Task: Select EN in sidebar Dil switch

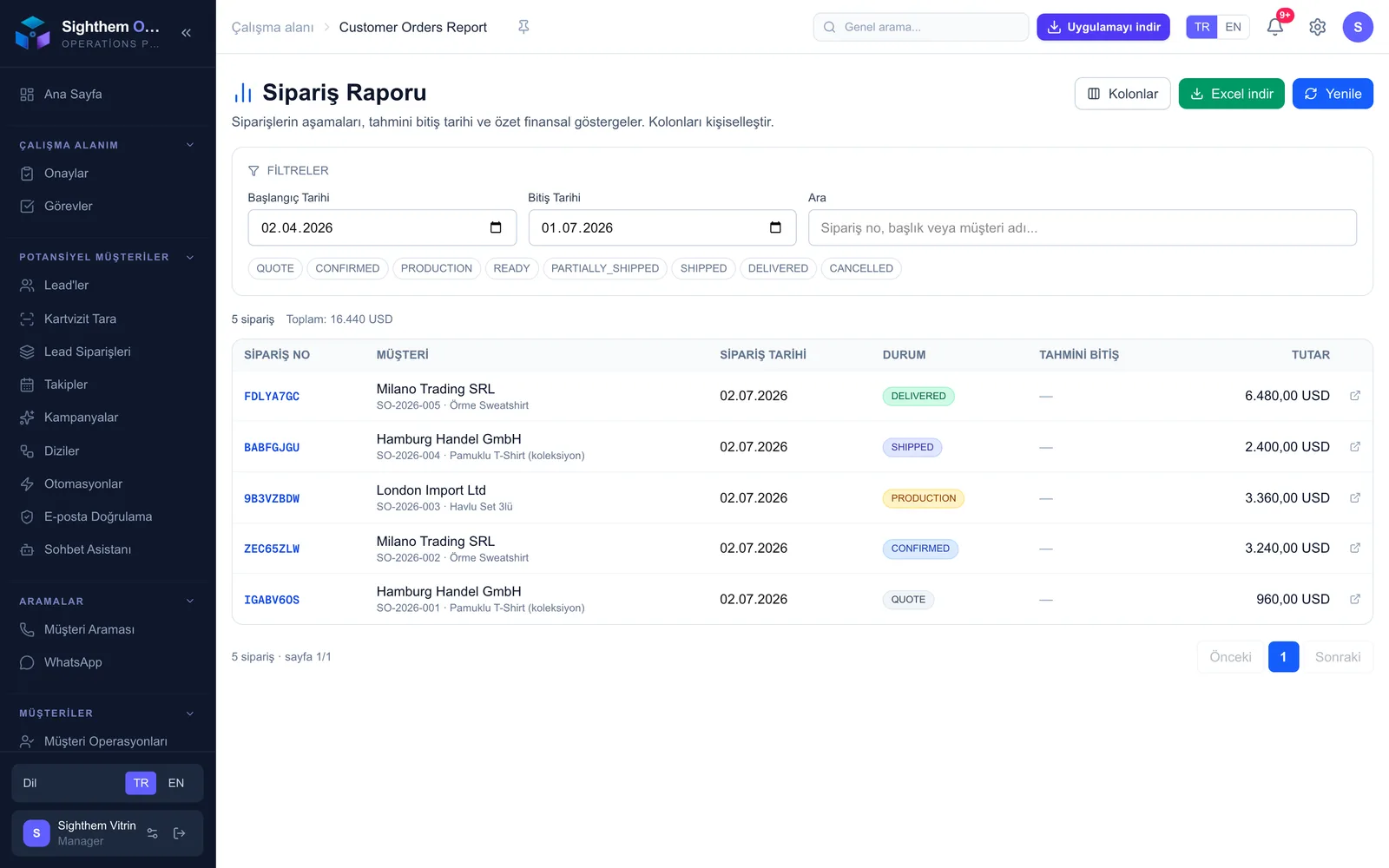Action: pyautogui.click(x=176, y=783)
